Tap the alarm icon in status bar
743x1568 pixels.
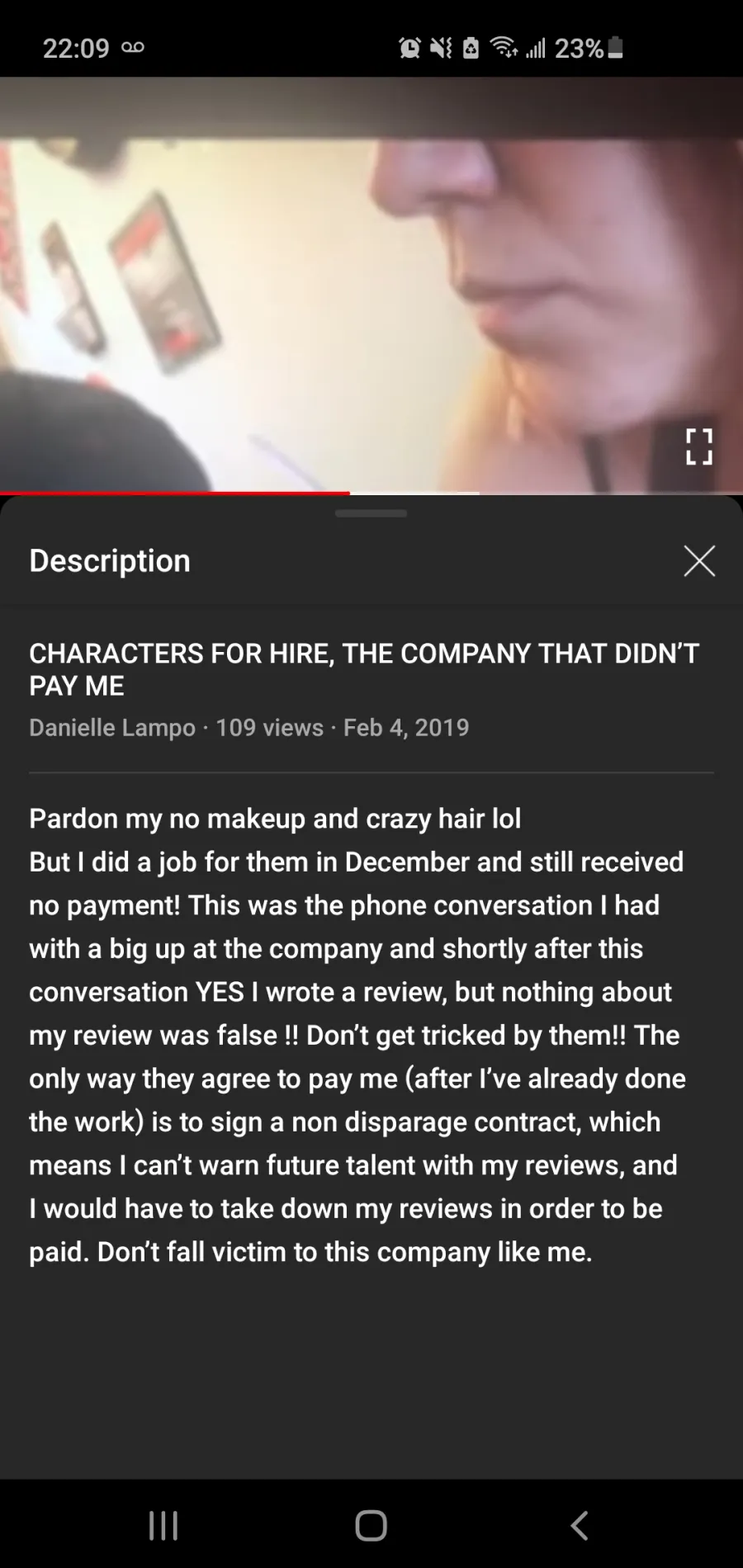click(x=409, y=48)
